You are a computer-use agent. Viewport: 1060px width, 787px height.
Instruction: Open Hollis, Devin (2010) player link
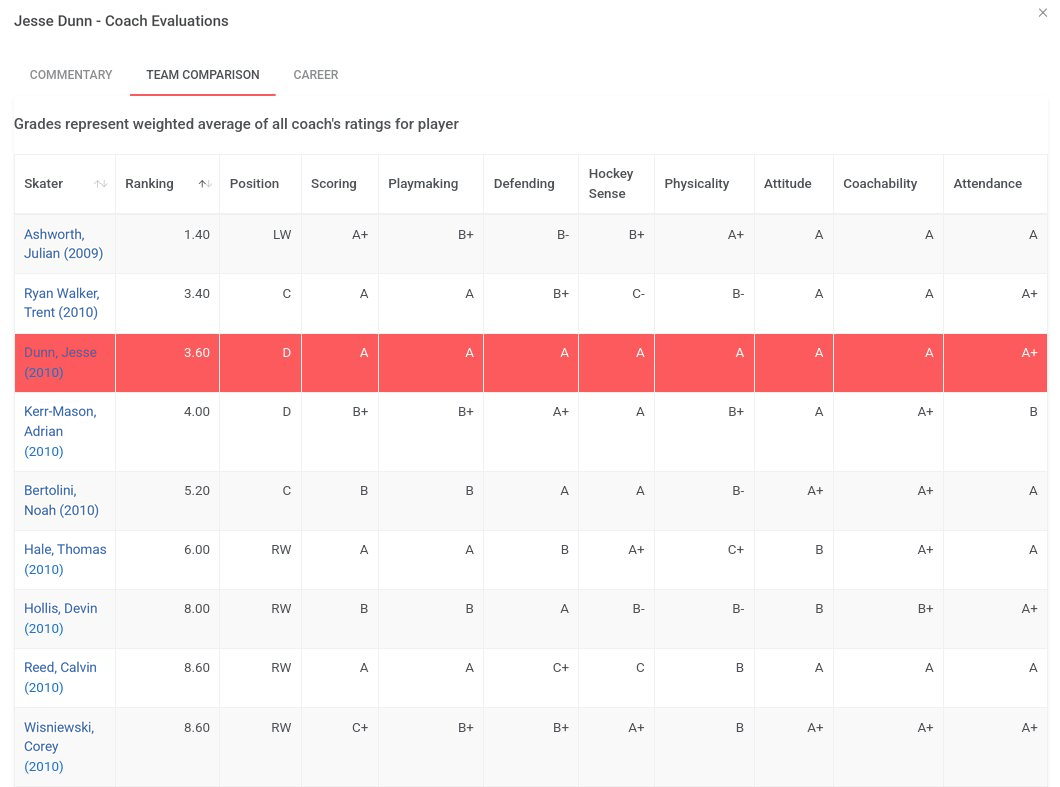coord(61,618)
